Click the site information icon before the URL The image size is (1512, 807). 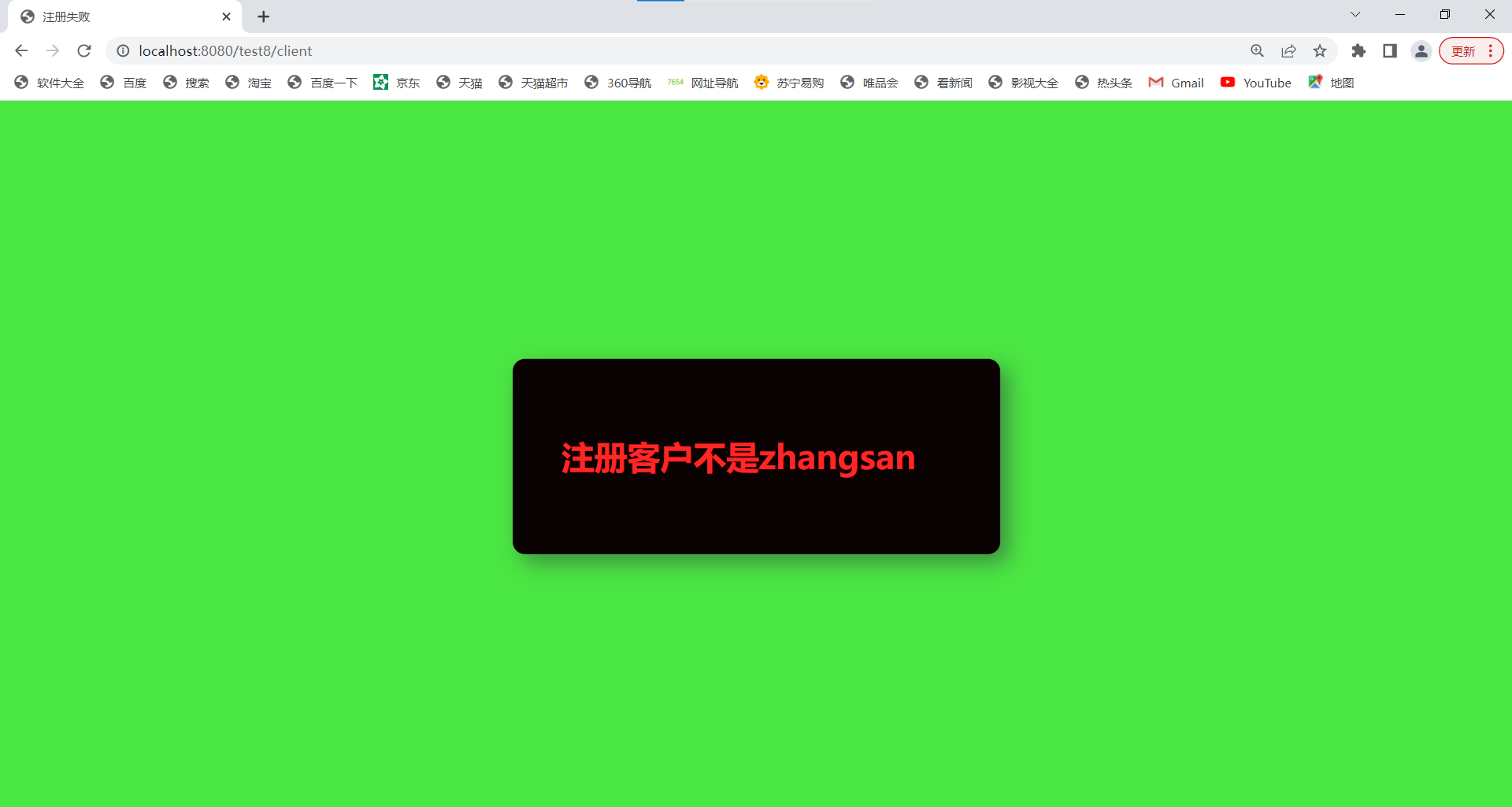(x=123, y=50)
